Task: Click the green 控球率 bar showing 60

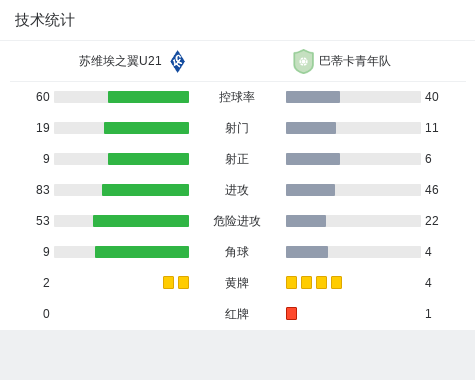Action: click(148, 97)
